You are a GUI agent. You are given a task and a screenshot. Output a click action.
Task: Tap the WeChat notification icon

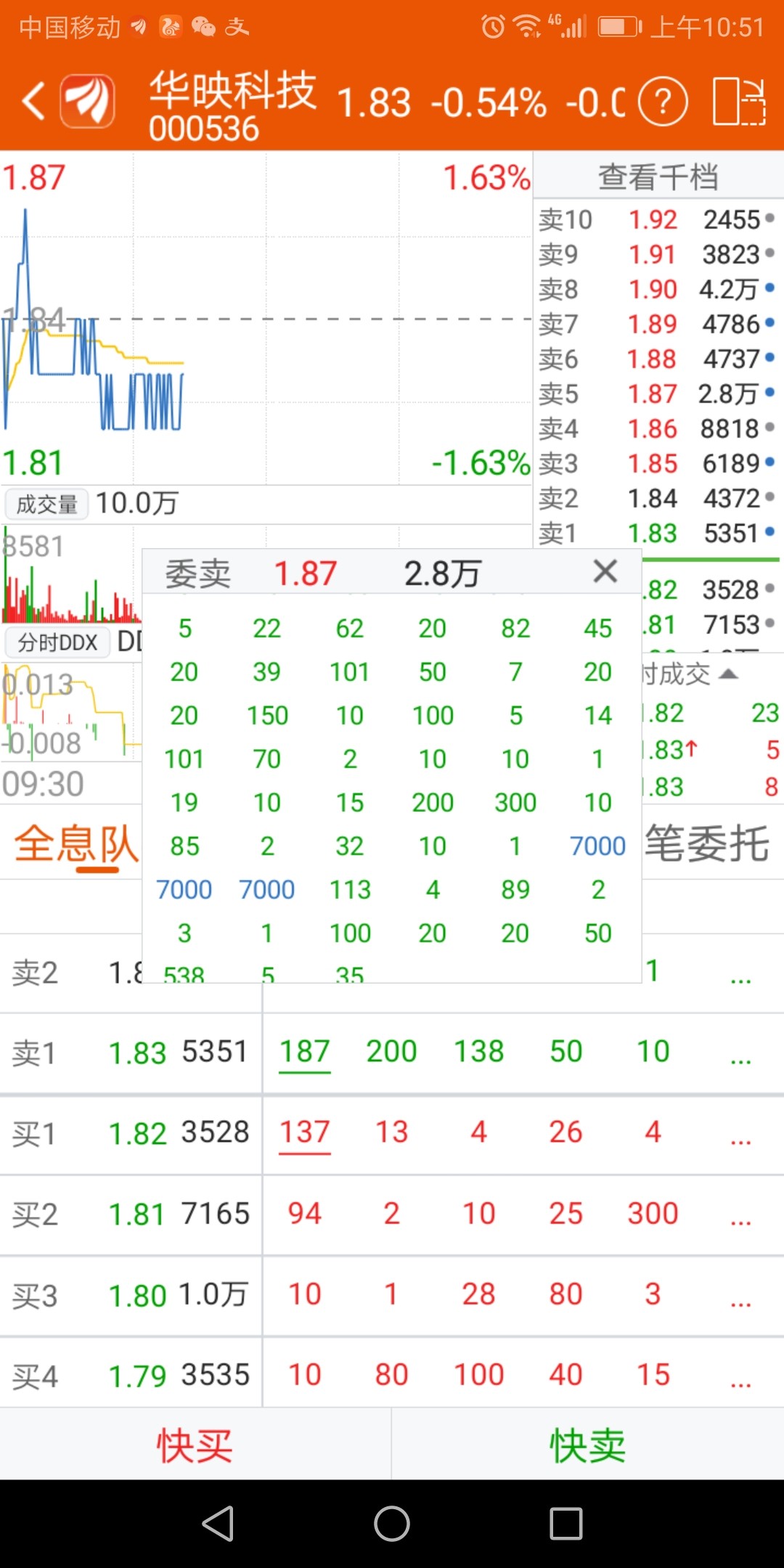(x=203, y=27)
